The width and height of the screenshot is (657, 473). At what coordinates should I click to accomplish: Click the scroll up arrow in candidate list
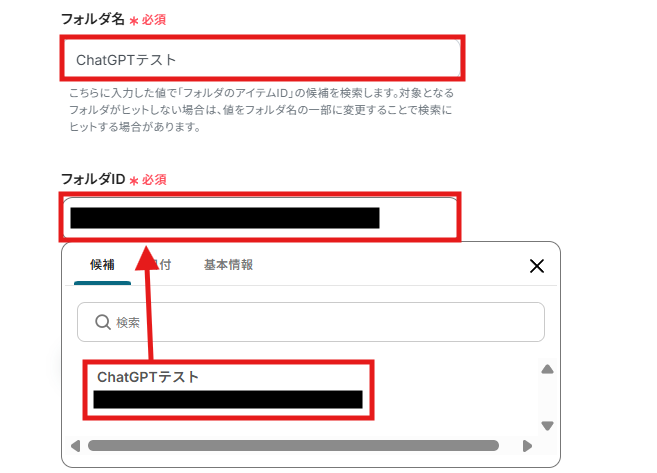(x=547, y=369)
